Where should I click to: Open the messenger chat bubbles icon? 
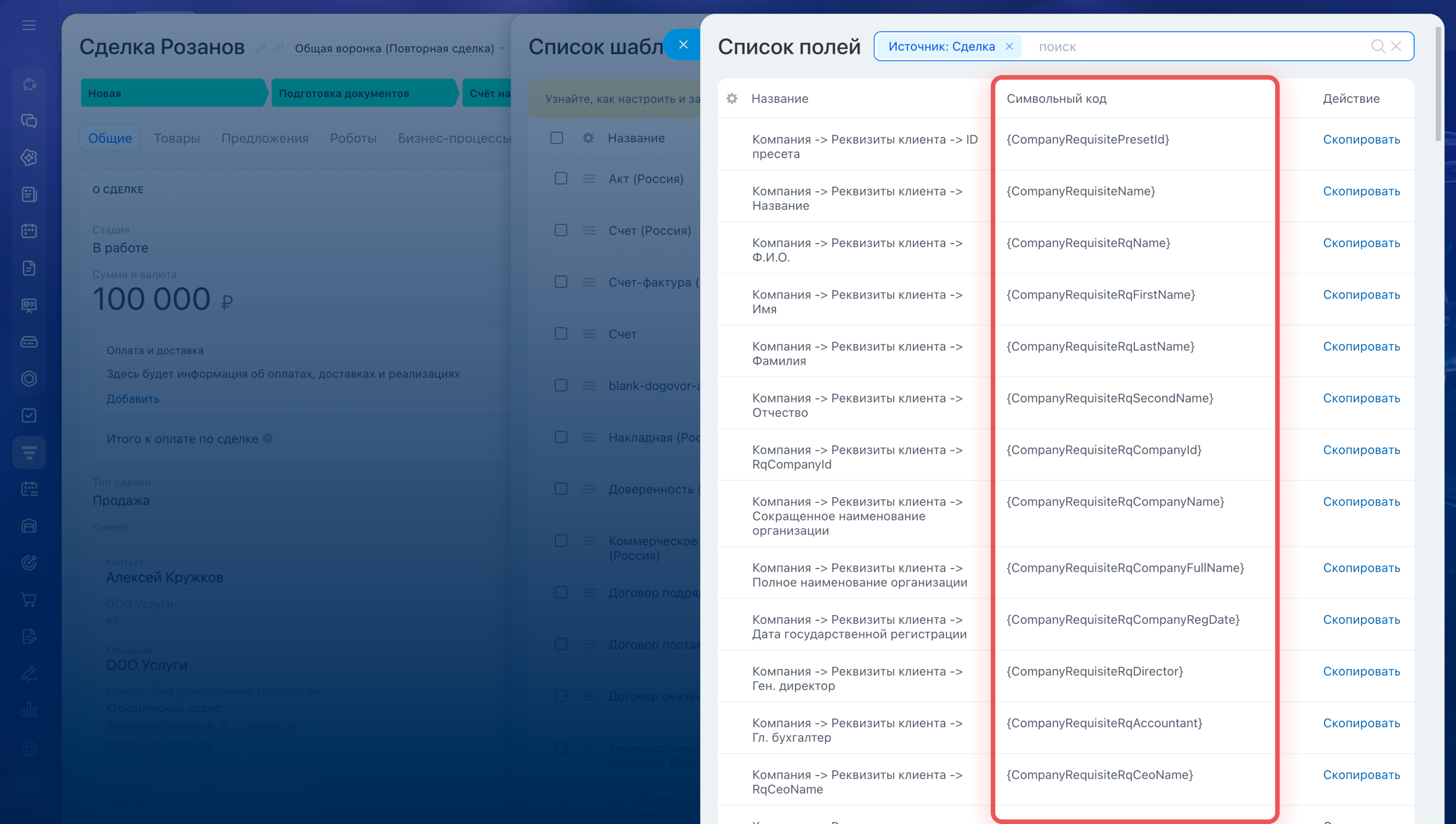pos(29,121)
